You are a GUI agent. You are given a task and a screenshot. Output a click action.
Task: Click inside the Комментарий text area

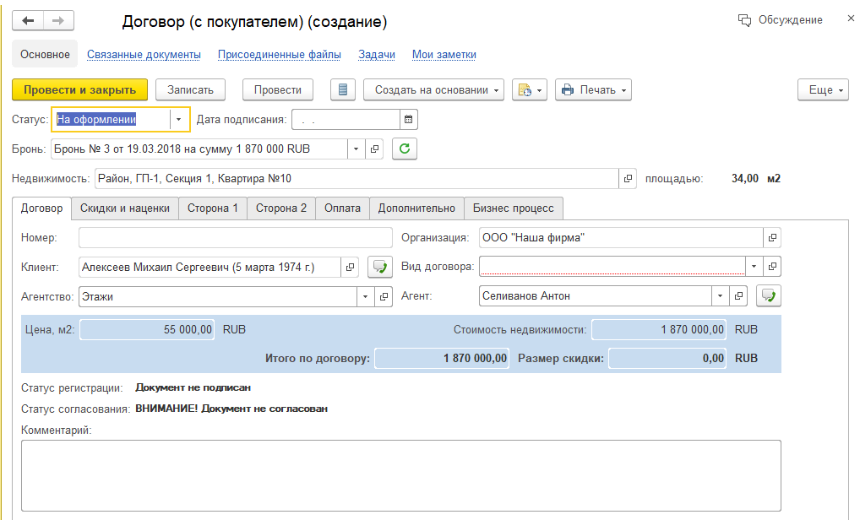coord(400,475)
